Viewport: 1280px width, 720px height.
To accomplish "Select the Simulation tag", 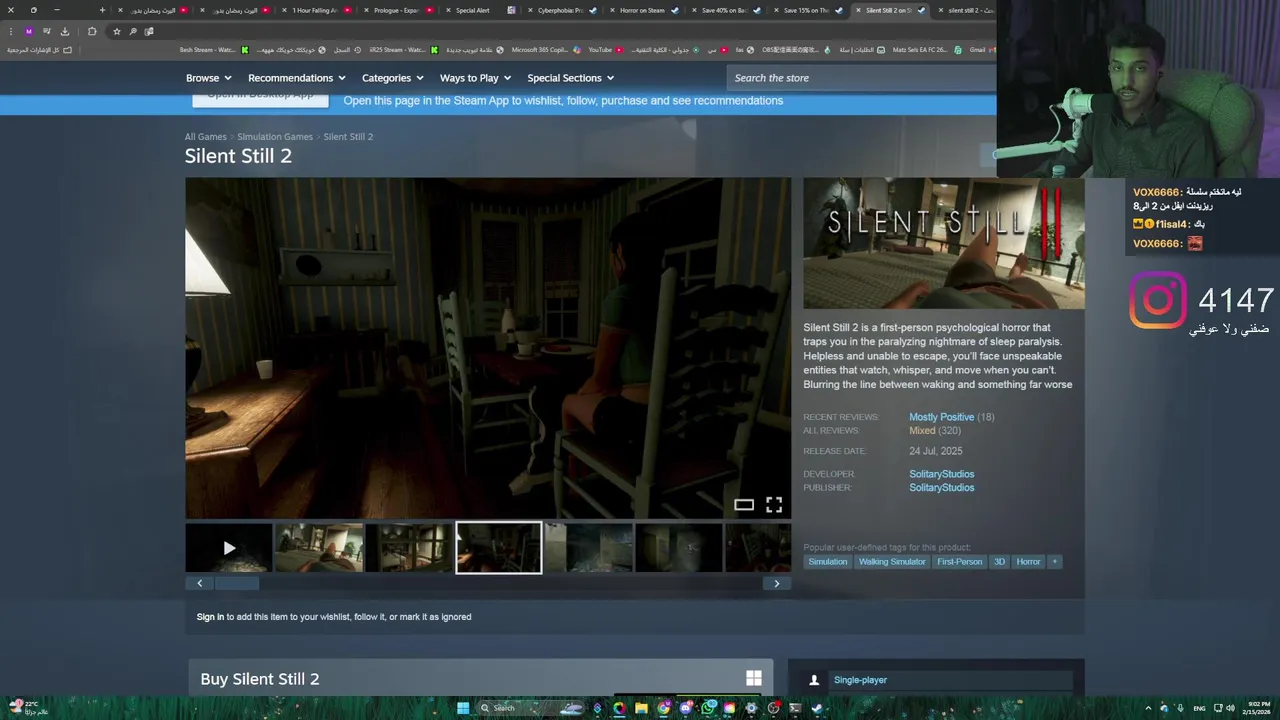I will click(827, 562).
